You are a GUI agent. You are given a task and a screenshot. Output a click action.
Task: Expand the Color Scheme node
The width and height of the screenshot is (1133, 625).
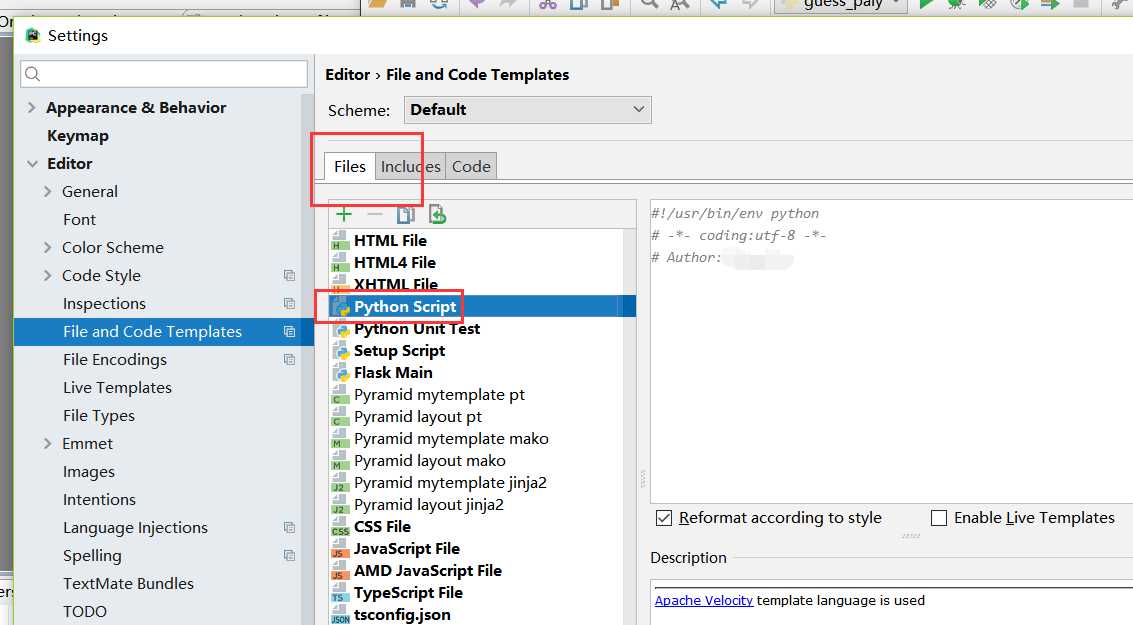(48, 247)
